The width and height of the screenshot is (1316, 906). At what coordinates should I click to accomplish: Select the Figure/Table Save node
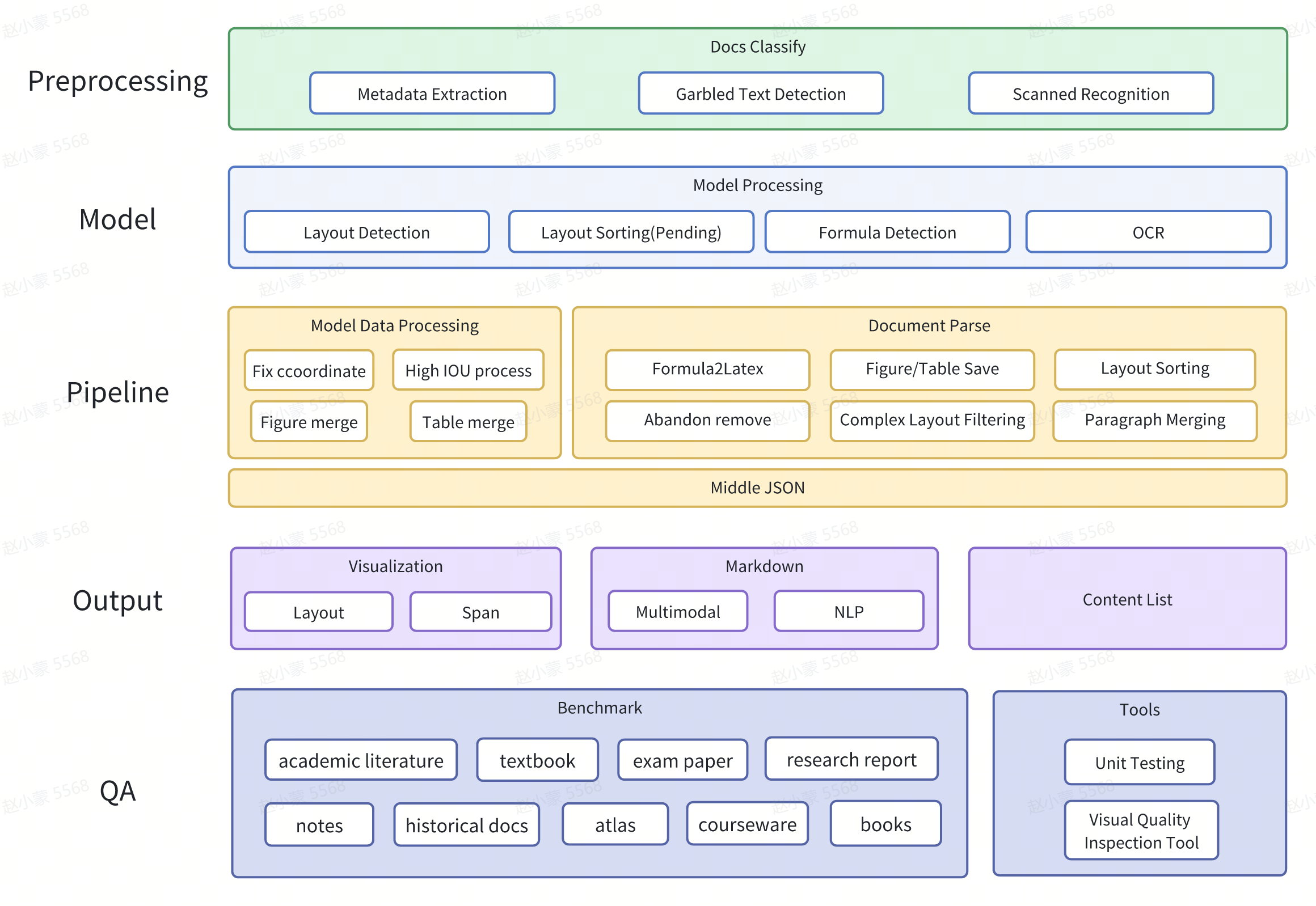point(932,370)
